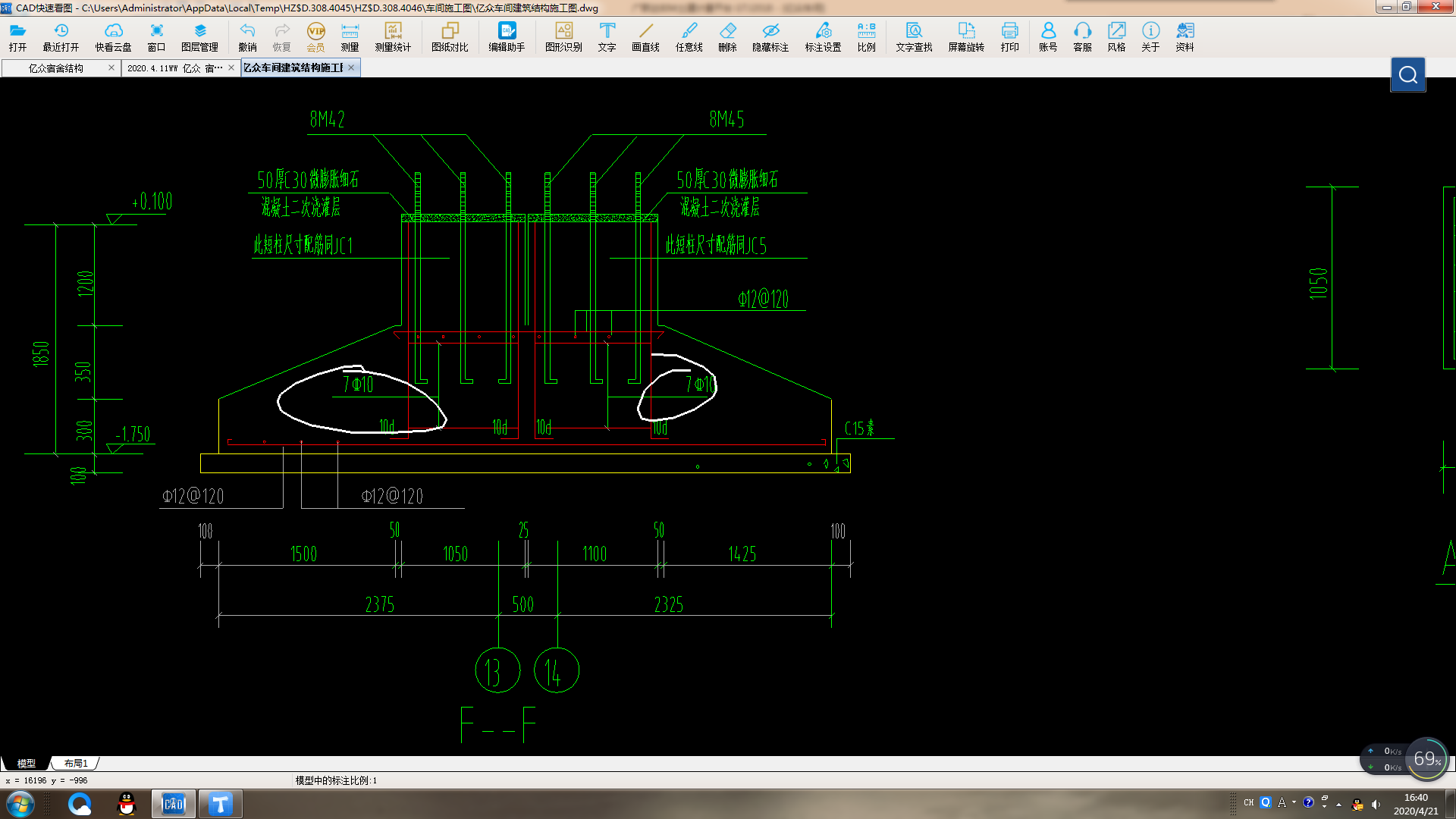Image resolution: width=1456 pixels, height=819 pixels.
Task: Click the F--F section title
Action: click(x=498, y=725)
